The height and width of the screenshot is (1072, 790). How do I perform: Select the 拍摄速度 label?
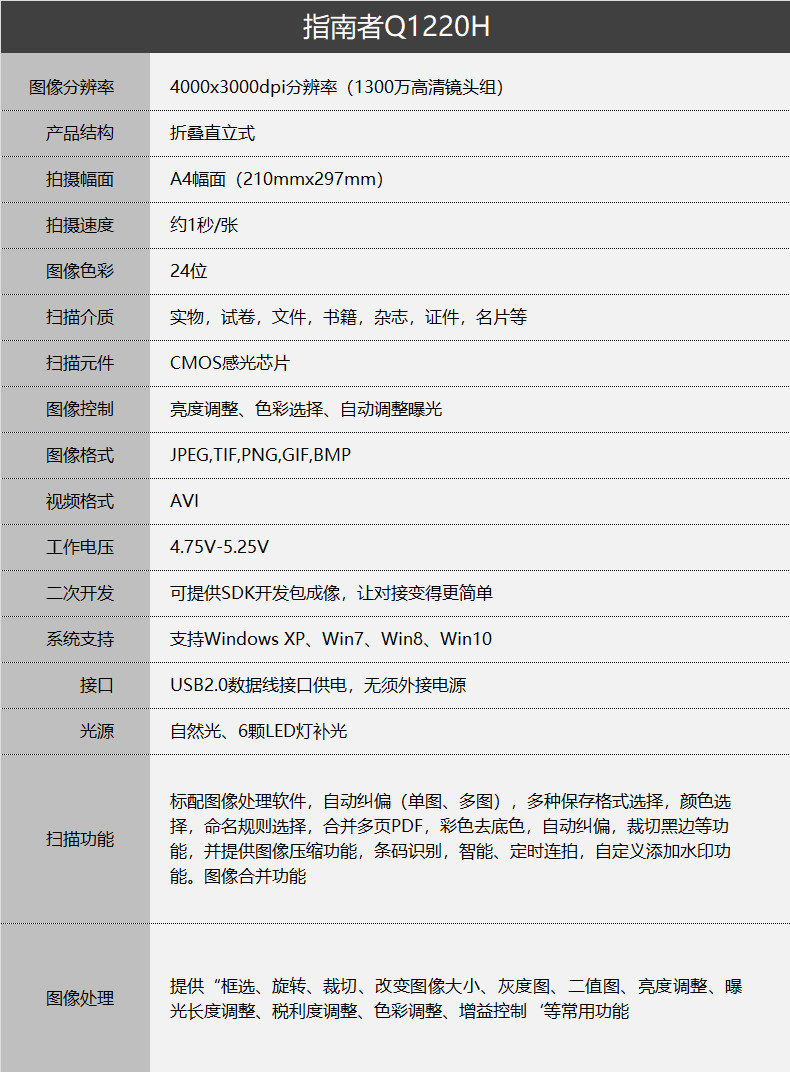tap(80, 225)
